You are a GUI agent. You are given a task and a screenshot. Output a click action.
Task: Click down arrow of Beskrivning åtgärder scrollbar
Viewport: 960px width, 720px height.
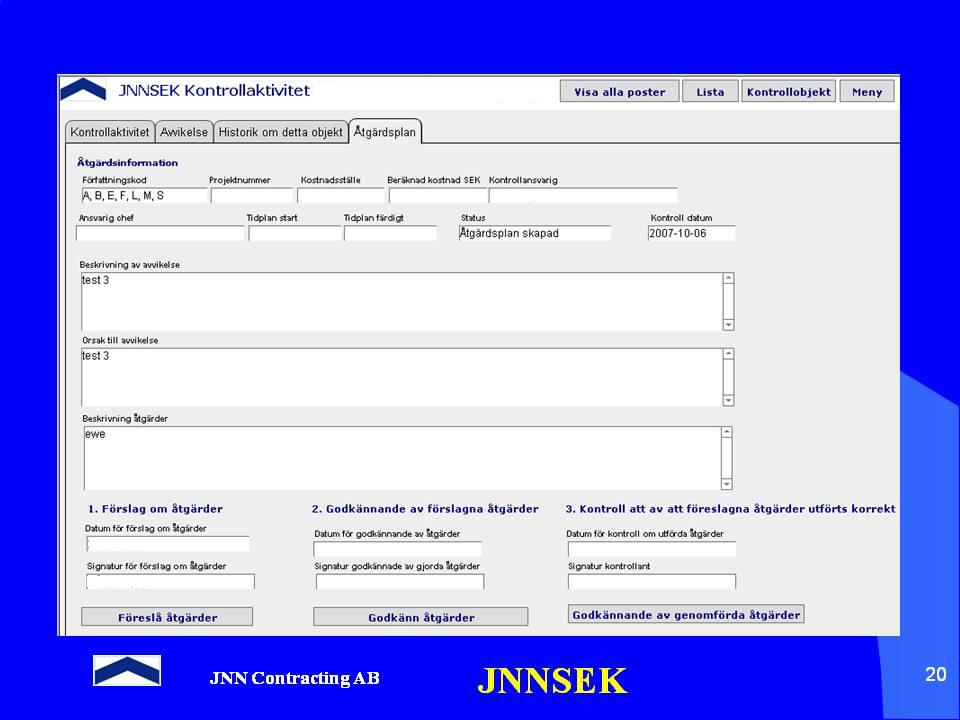point(726,484)
